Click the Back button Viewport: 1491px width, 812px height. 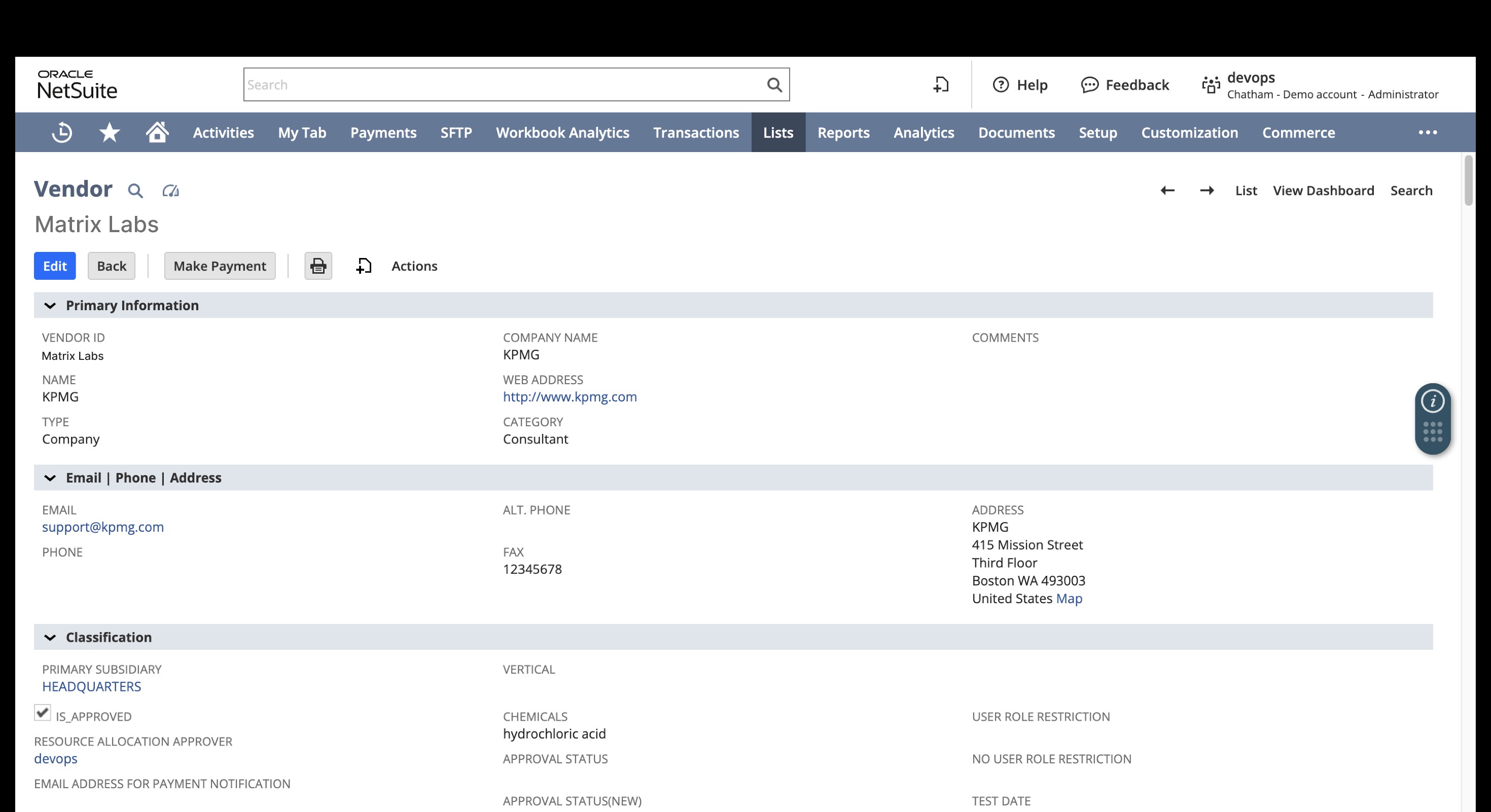[x=112, y=266]
